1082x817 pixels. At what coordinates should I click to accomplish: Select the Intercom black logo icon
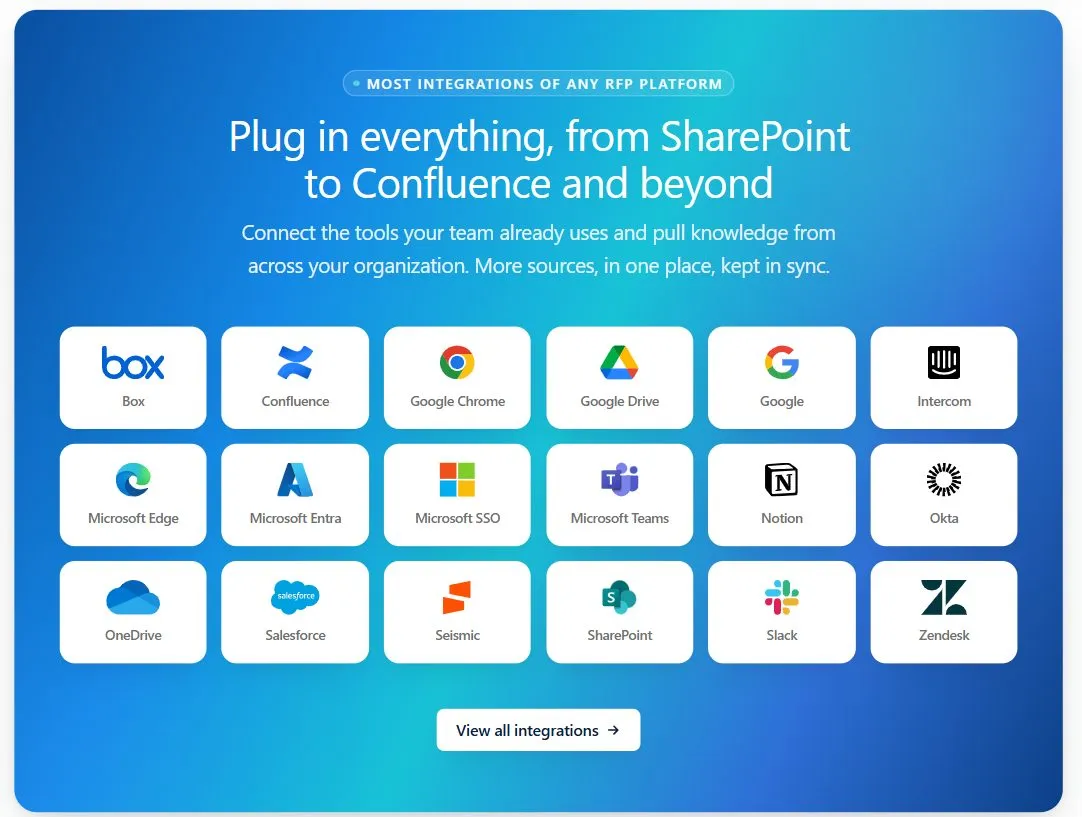pyautogui.click(x=943, y=363)
